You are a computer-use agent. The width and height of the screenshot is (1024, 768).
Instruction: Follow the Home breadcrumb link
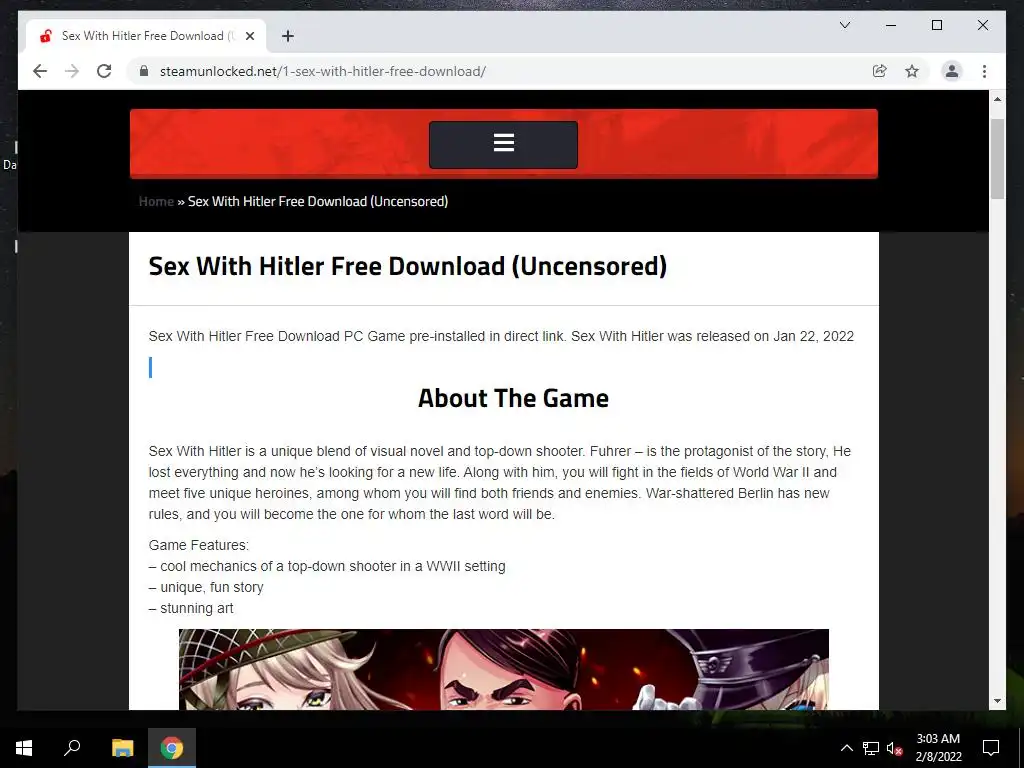tap(156, 201)
